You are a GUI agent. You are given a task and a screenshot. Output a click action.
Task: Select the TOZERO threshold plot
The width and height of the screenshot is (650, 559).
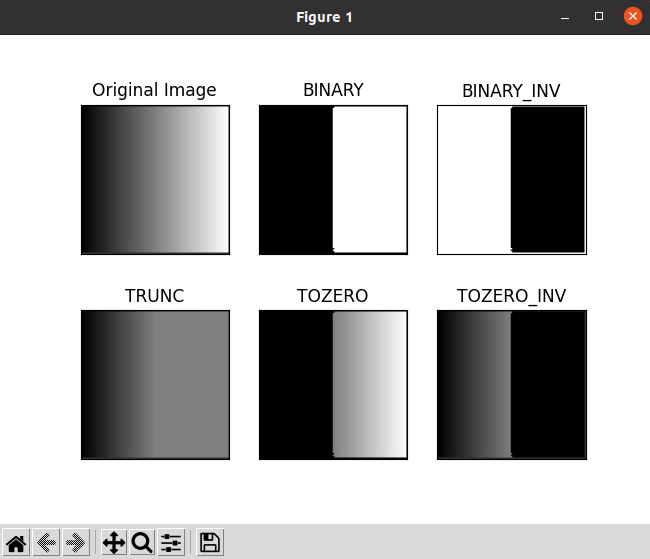(333, 385)
